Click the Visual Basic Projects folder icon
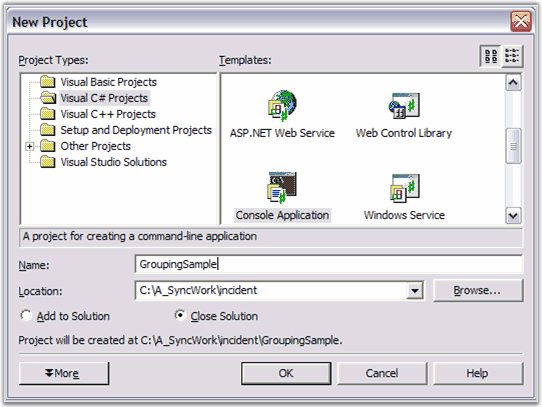 pos(47,82)
